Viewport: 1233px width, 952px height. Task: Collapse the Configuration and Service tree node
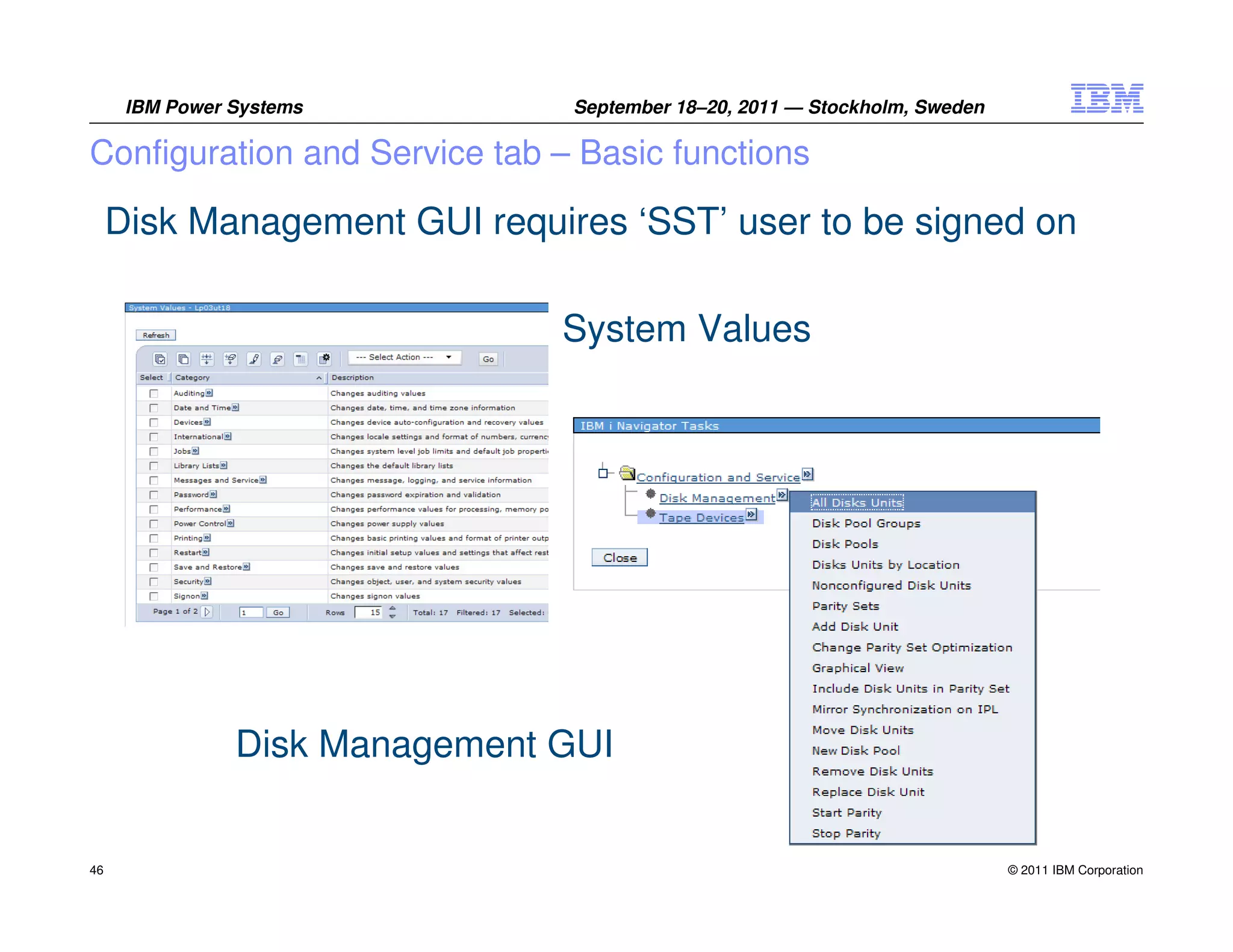pyautogui.click(x=603, y=473)
